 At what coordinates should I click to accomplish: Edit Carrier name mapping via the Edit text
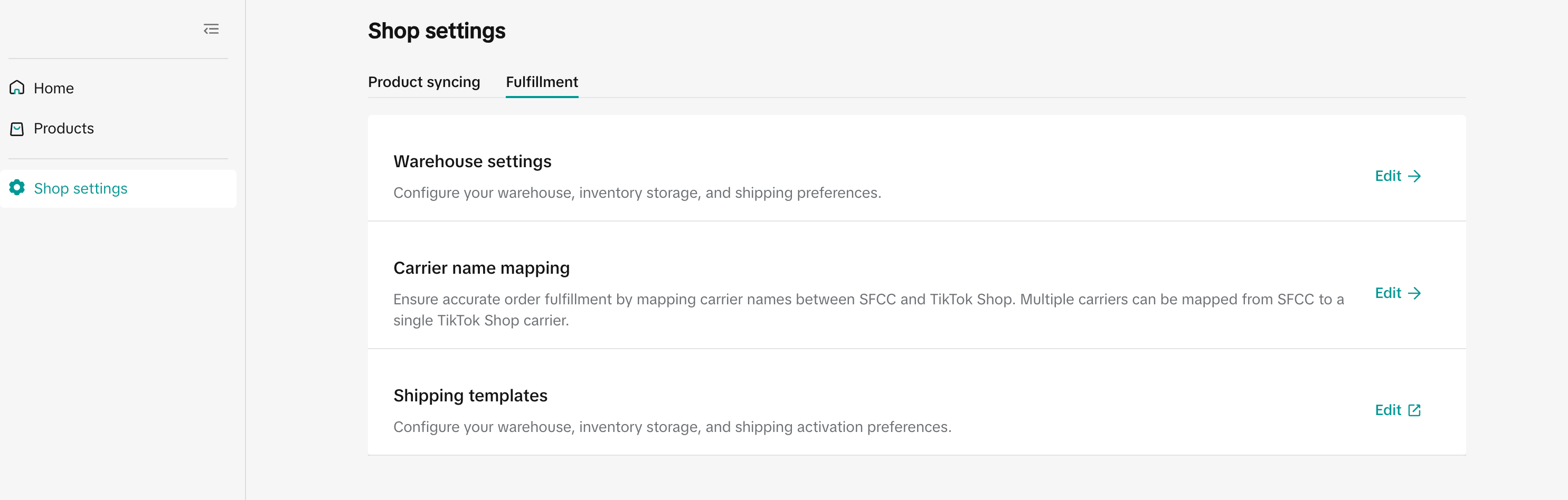point(1388,293)
